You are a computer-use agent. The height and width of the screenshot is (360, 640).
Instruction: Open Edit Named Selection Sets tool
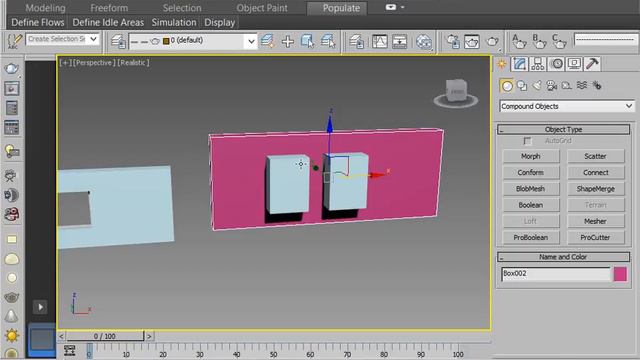[x=15, y=41]
